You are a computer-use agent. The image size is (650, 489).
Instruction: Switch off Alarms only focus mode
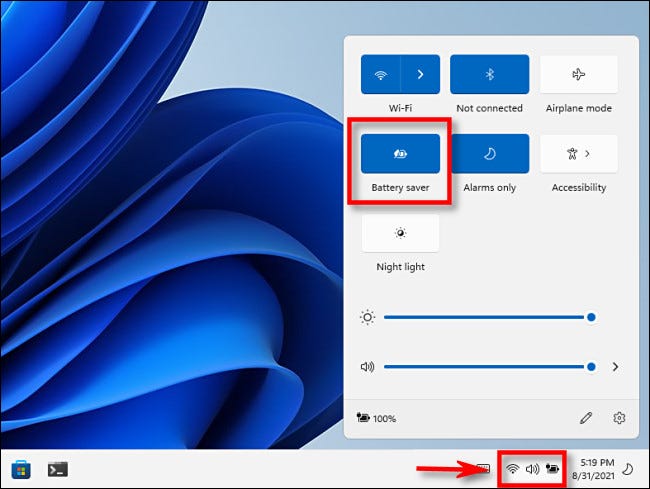[489, 154]
